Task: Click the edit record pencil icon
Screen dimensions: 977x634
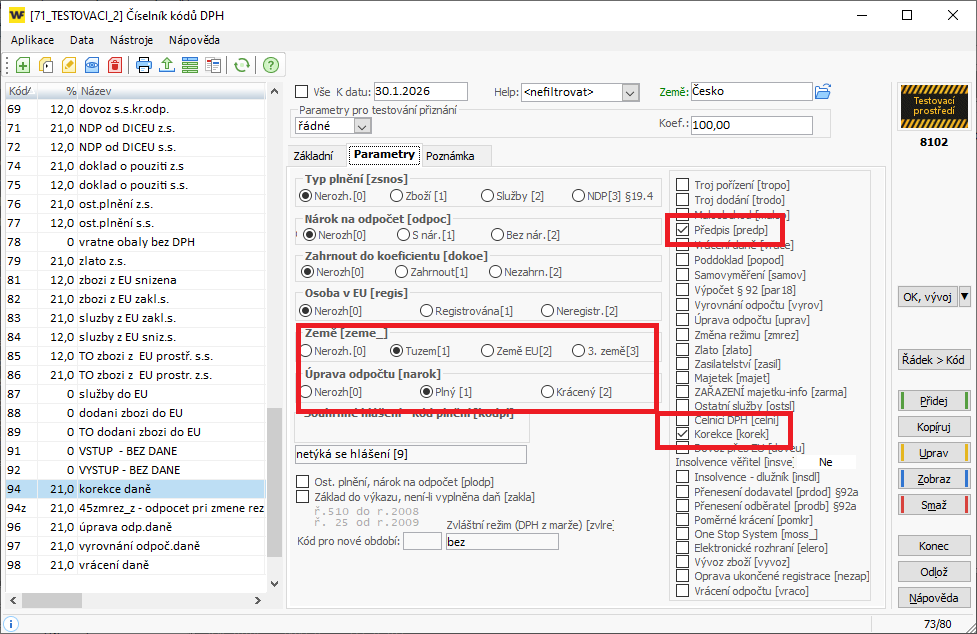Action: pyautogui.click(x=69, y=65)
